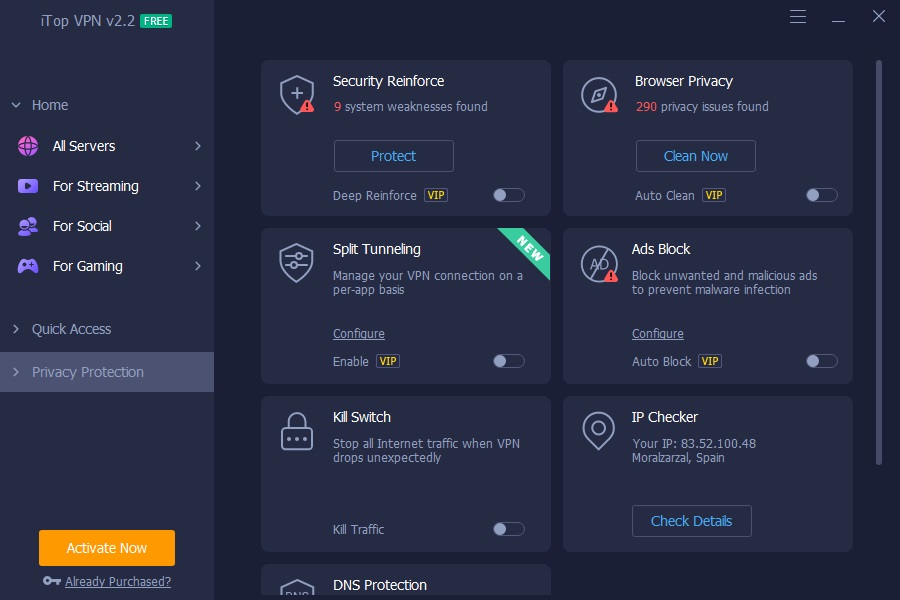The width and height of the screenshot is (900, 600).
Task: Expand the Privacy Protection section chevron
Action: tap(16, 372)
